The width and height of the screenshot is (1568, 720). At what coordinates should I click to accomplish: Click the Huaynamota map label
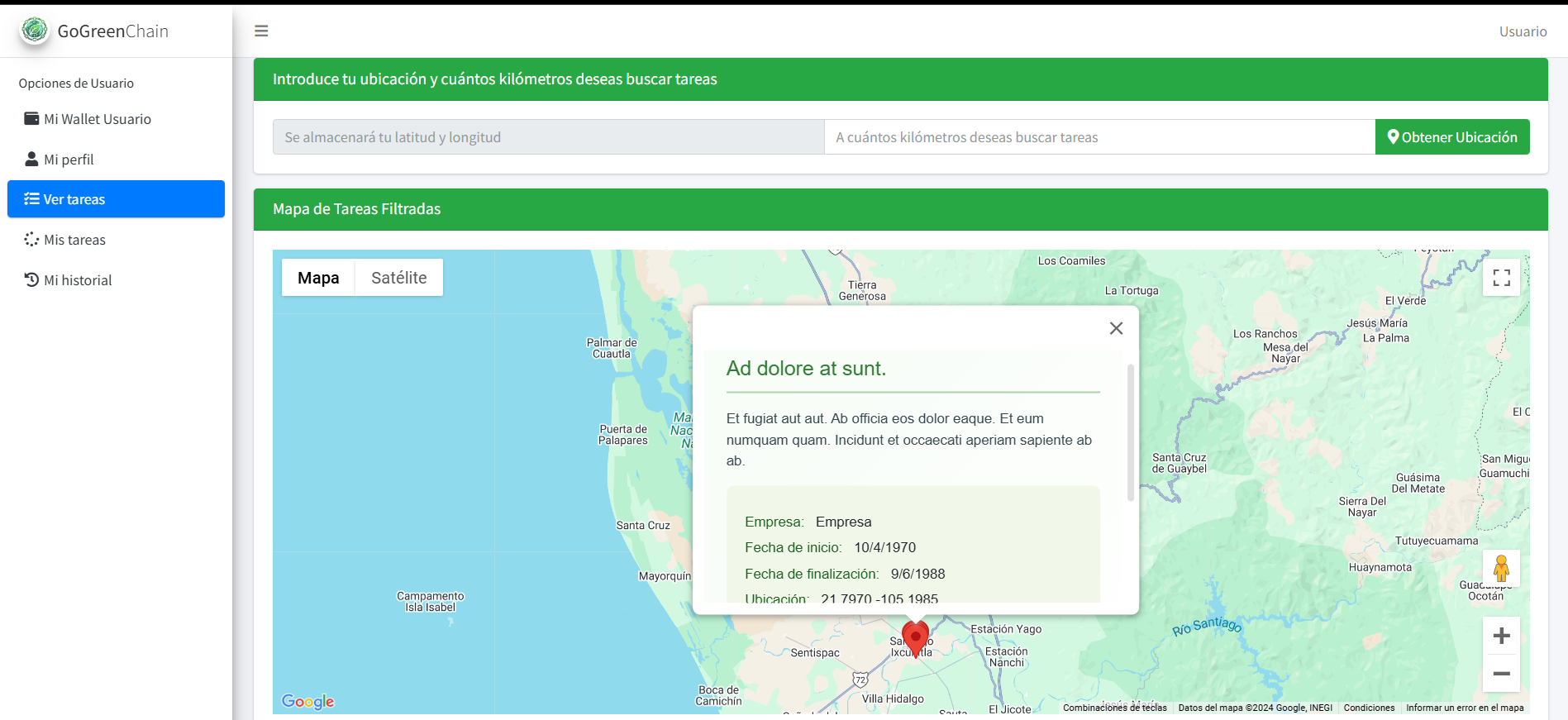click(x=1380, y=567)
